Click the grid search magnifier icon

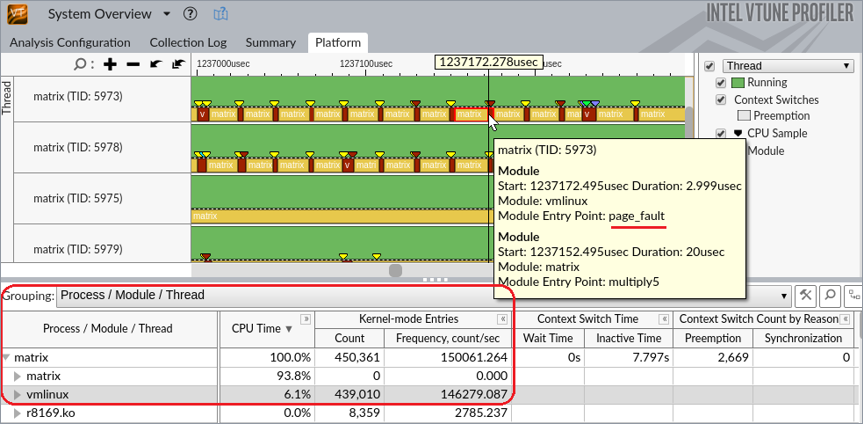[830, 296]
